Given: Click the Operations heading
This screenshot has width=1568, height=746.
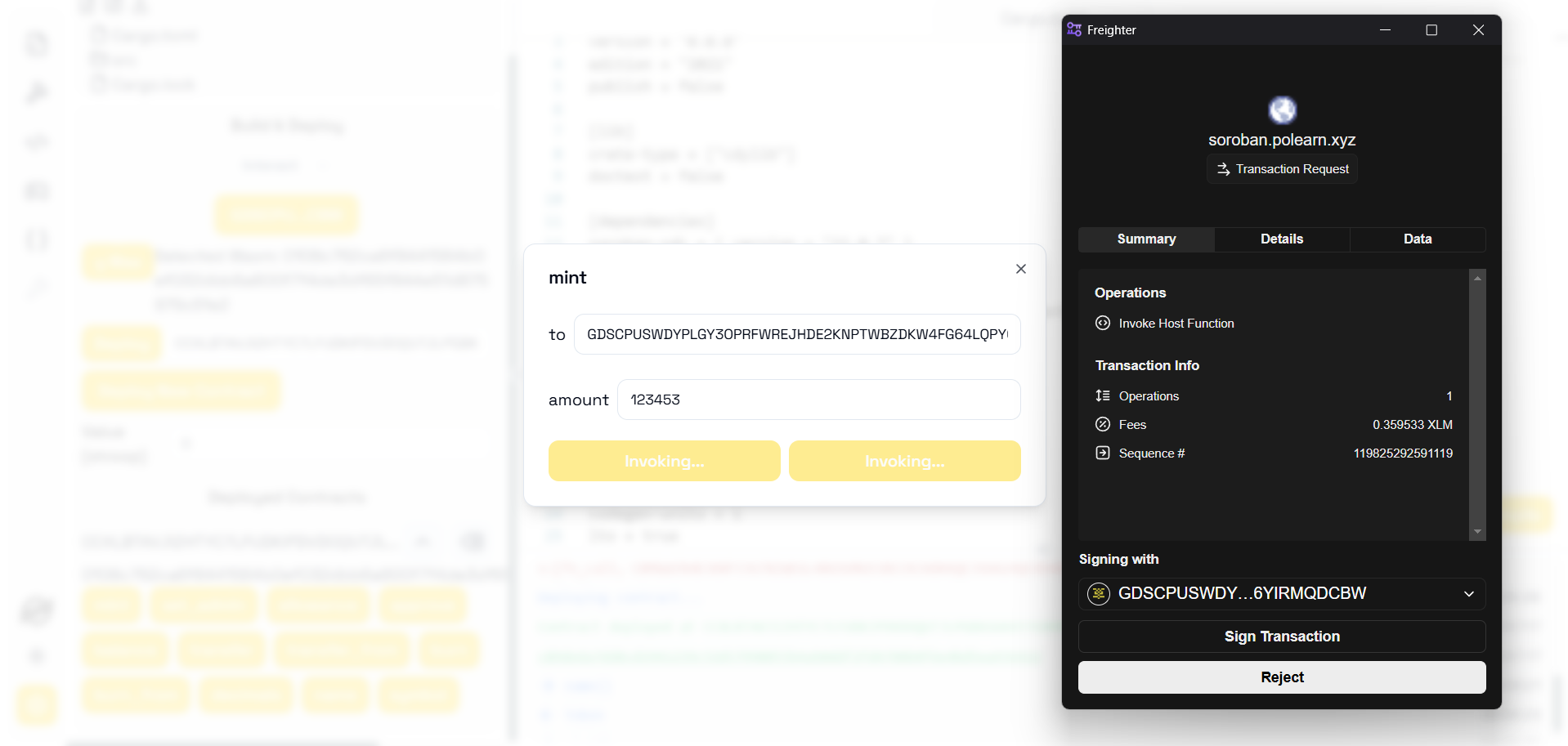Looking at the screenshot, I should (x=1130, y=293).
